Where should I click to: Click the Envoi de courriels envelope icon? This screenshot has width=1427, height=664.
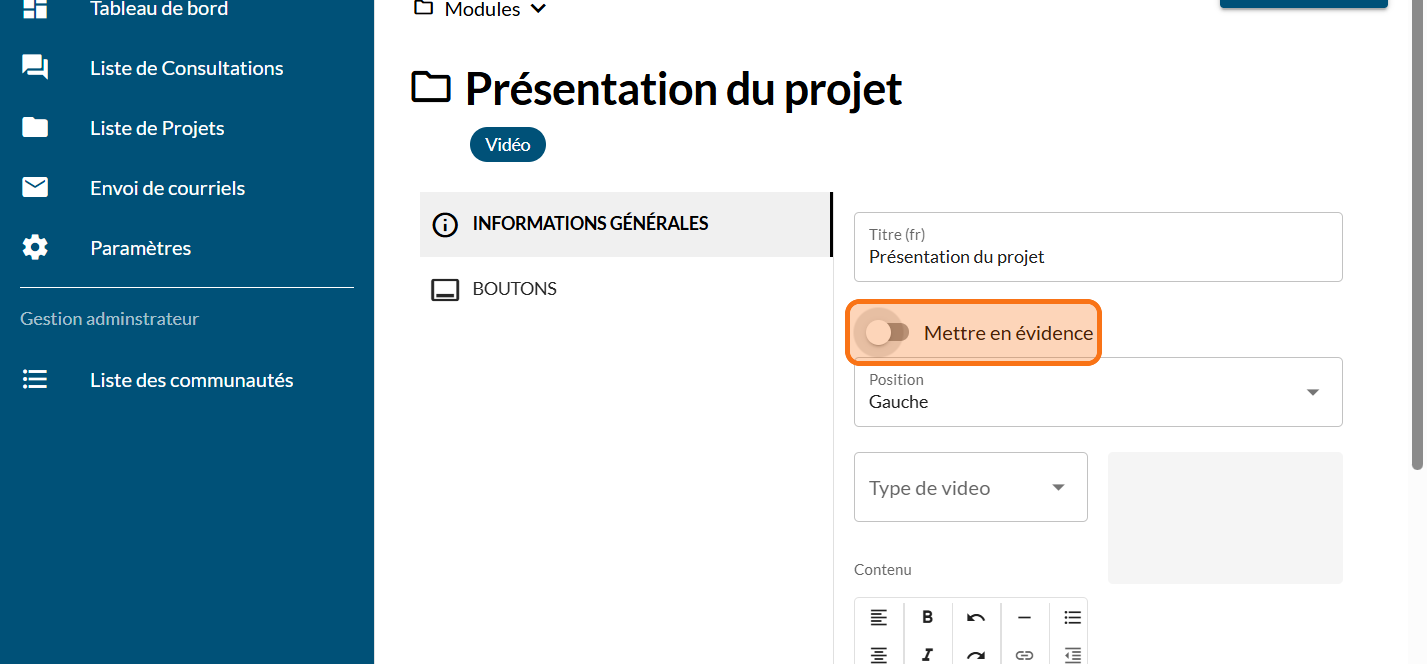tap(35, 188)
